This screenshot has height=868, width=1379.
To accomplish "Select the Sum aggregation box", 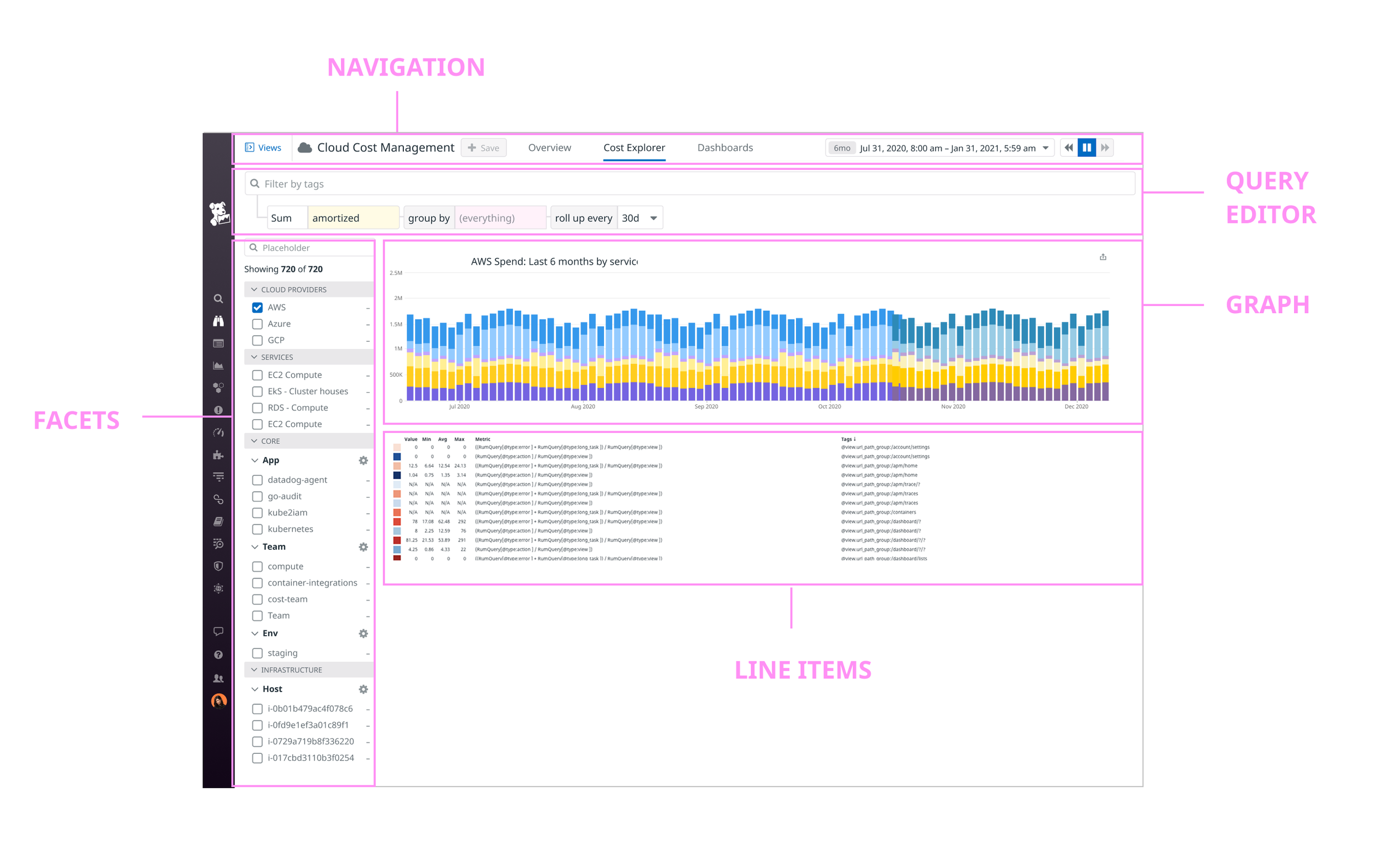I will point(287,218).
